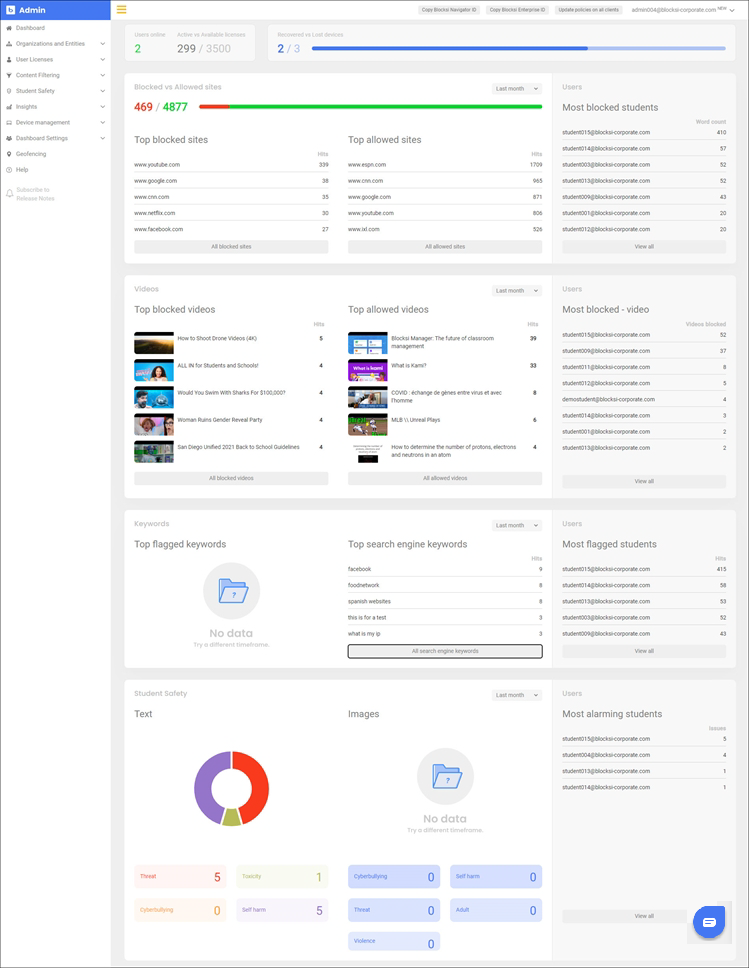View all most blocked video students

pyautogui.click(x=644, y=481)
